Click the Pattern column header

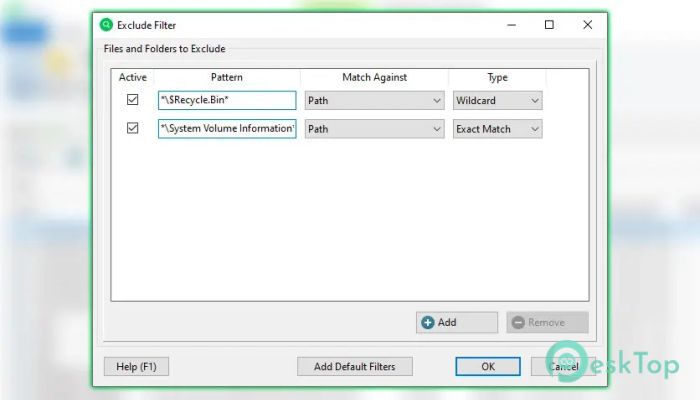click(x=227, y=77)
